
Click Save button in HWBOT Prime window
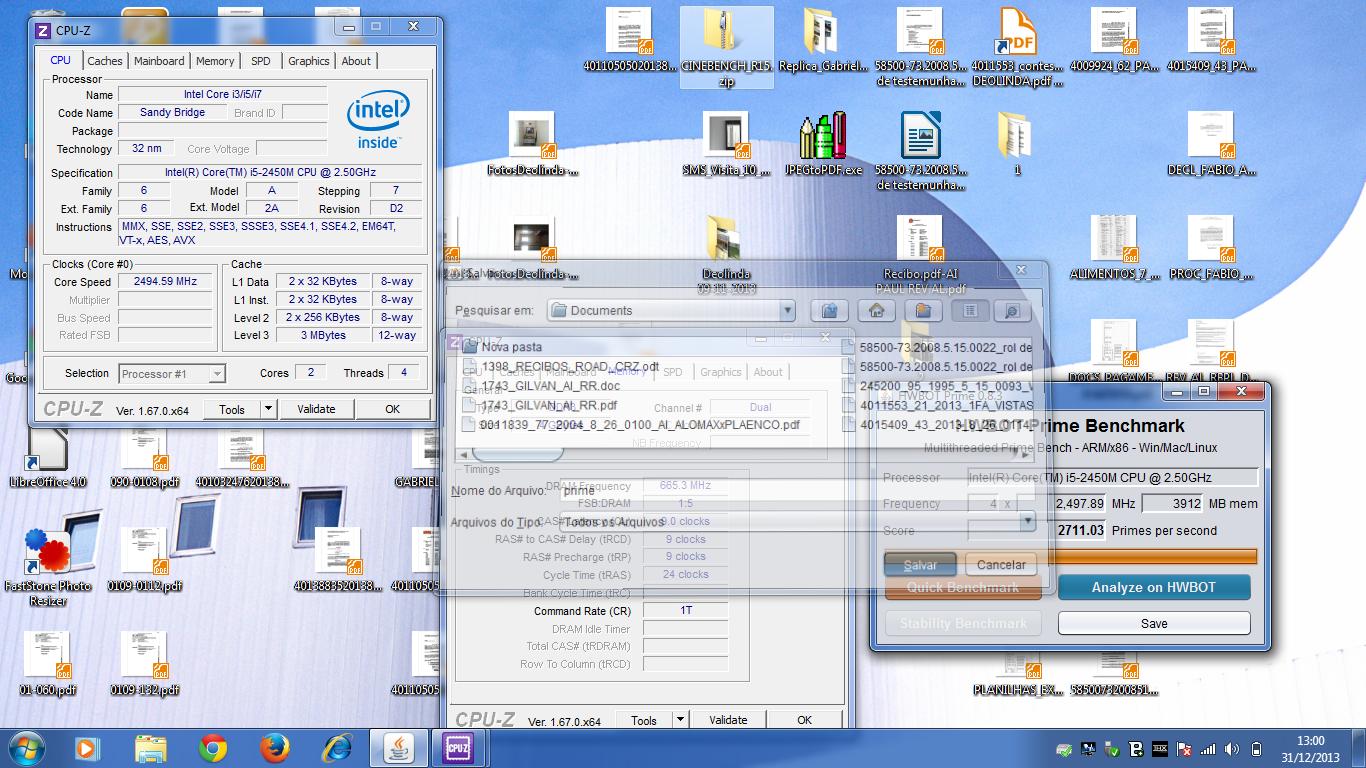(x=1154, y=623)
